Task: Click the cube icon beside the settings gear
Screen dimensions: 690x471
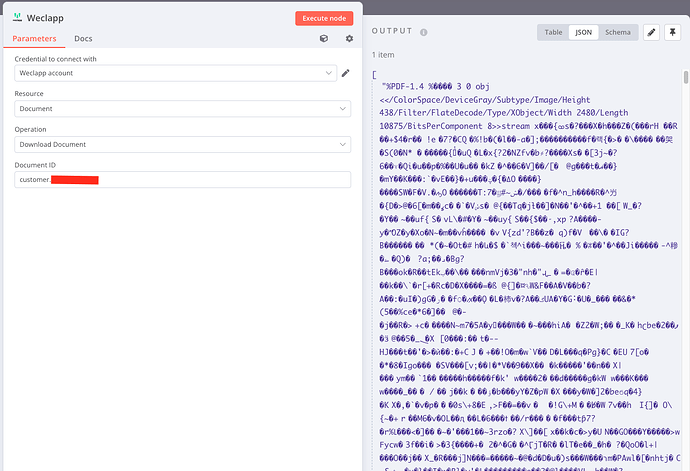Action: [324, 39]
